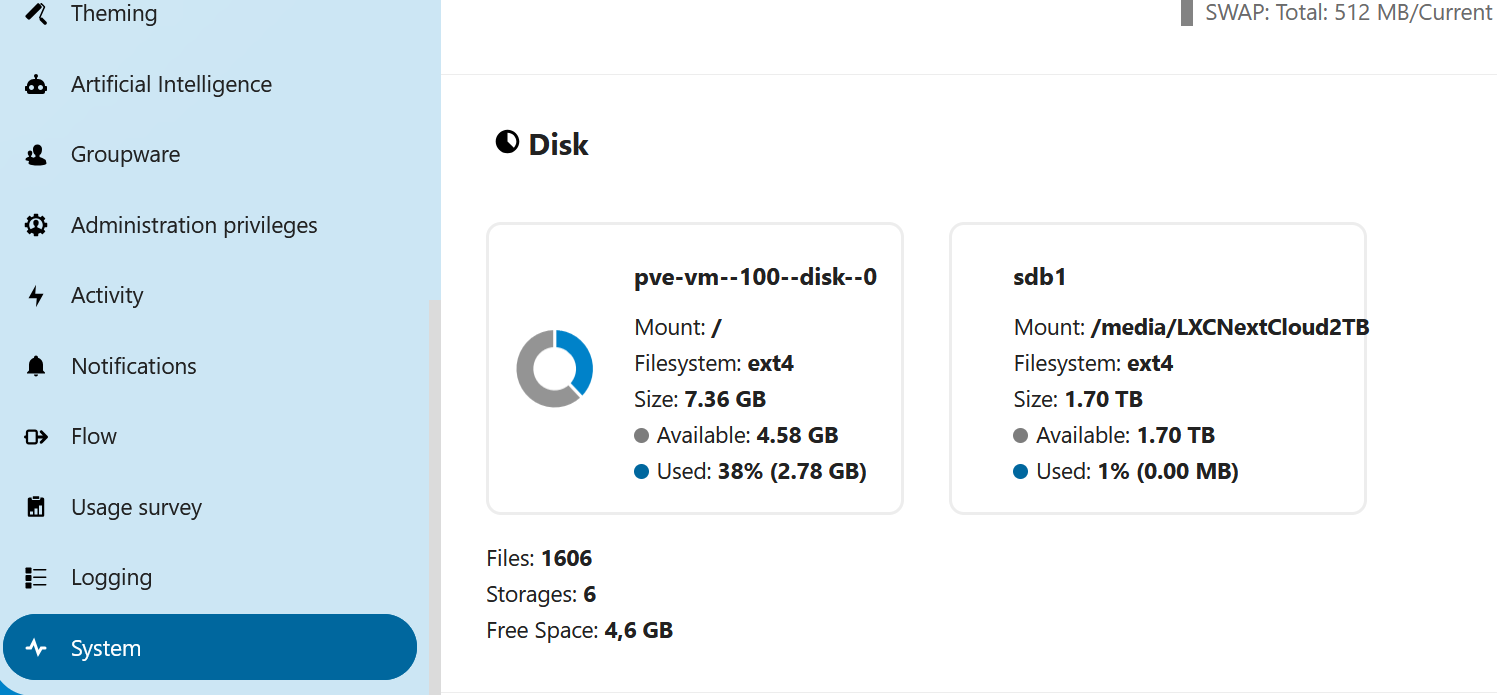
Task: Click the Flow arrow icon
Action: (x=36, y=437)
